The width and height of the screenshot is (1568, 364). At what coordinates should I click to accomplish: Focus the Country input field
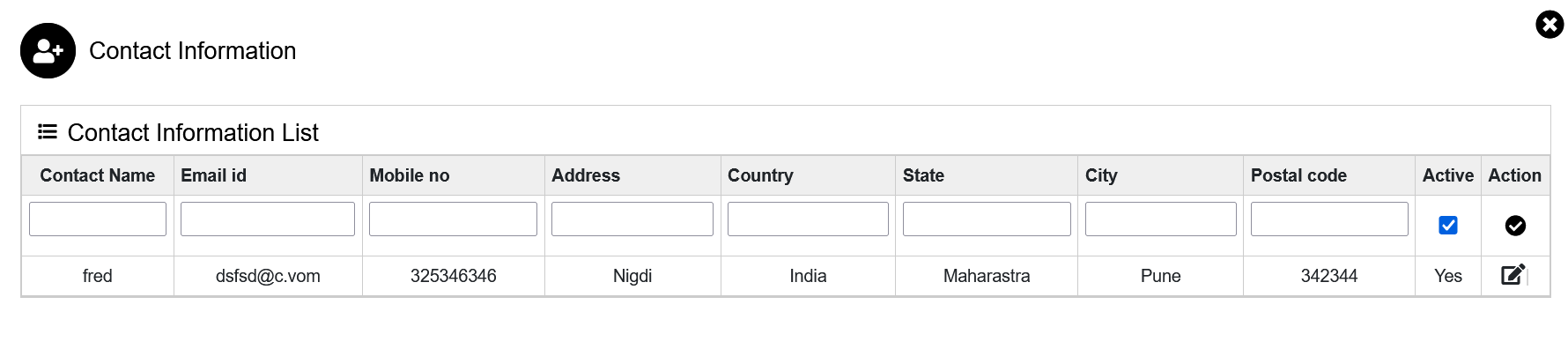[808, 219]
